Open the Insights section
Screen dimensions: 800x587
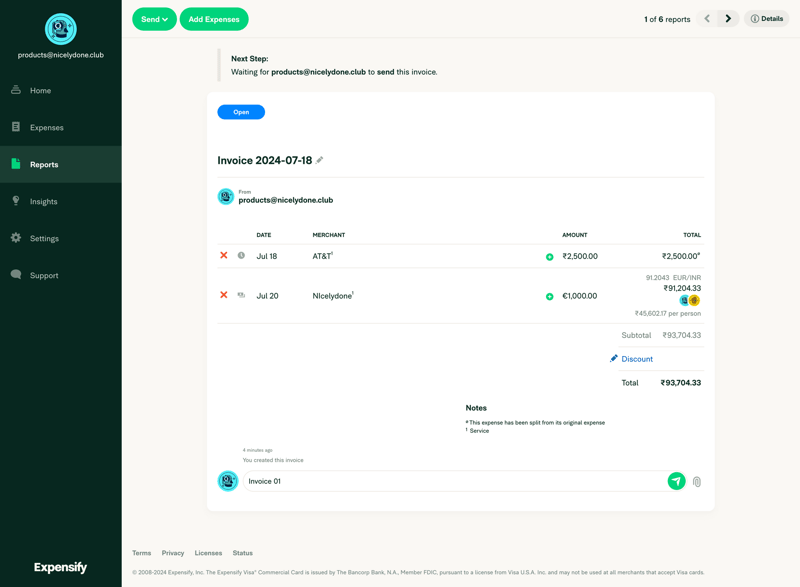[44, 201]
